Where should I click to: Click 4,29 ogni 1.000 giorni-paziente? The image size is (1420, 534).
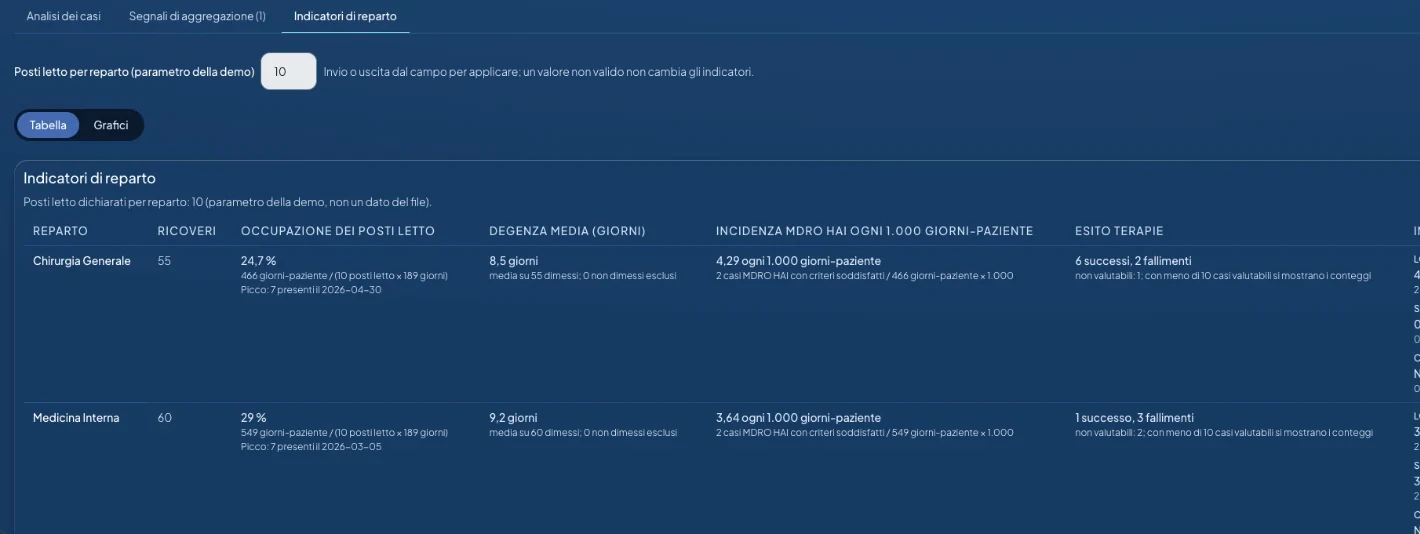point(798,261)
